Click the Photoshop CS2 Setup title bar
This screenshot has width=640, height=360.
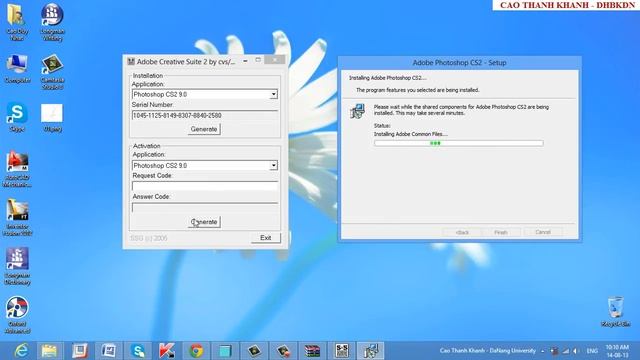459,63
